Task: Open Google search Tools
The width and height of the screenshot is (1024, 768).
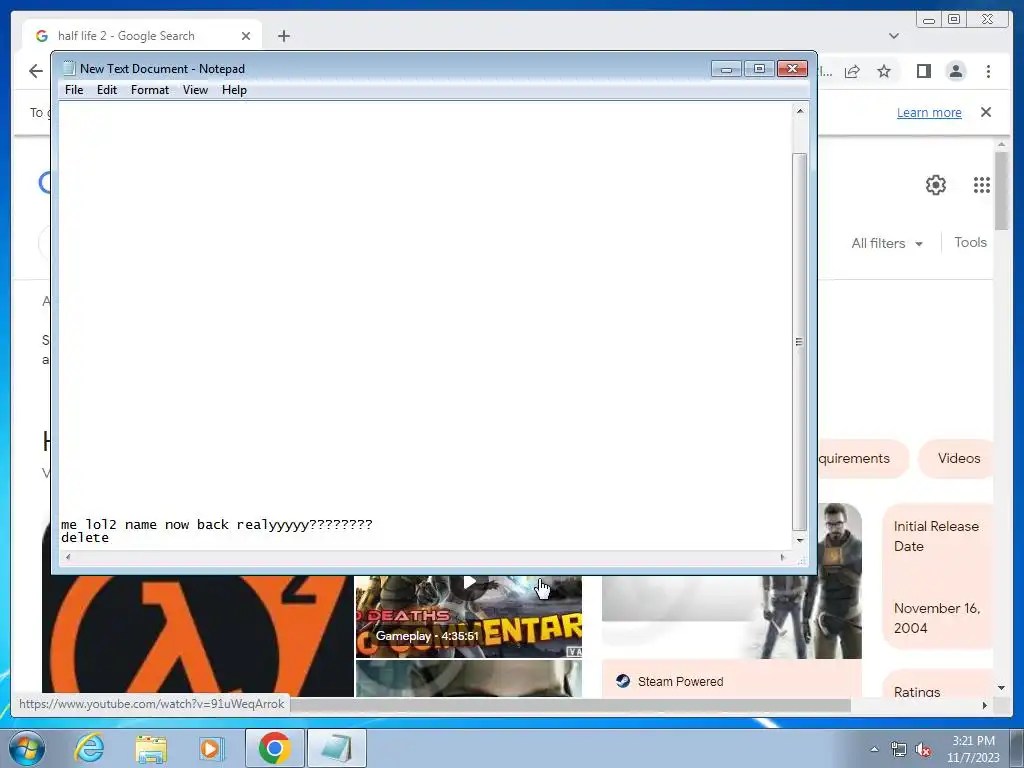Action: click(970, 242)
